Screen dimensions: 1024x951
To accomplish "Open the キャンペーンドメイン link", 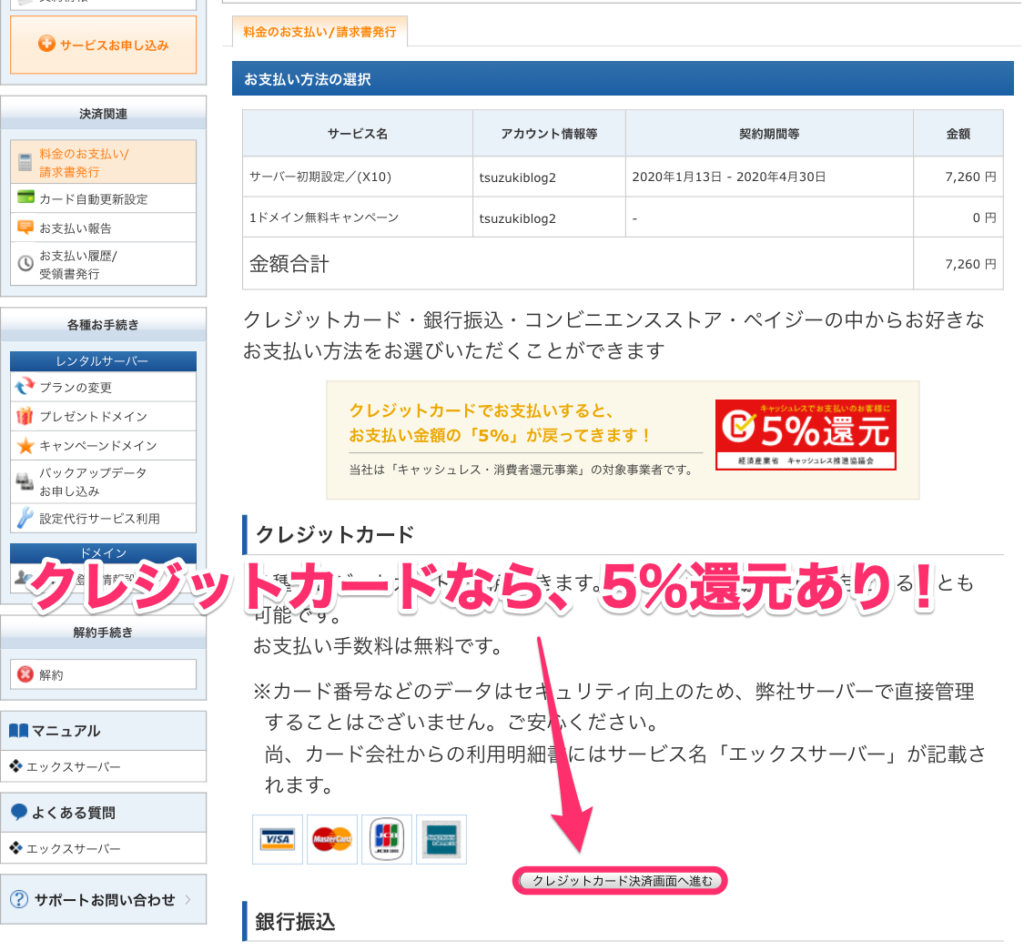I will (103, 445).
